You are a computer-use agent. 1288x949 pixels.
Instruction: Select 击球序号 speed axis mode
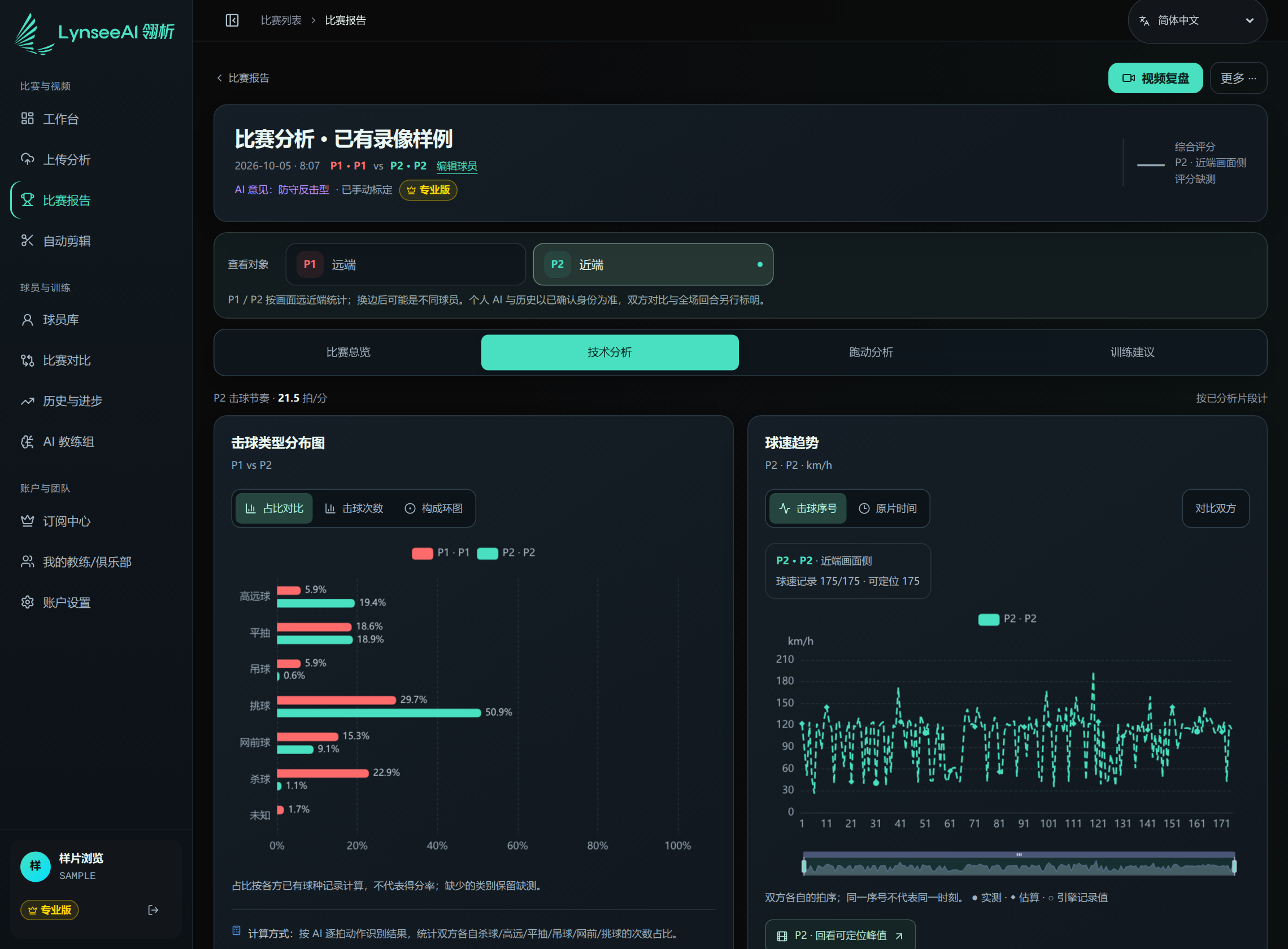(x=808, y=508)
